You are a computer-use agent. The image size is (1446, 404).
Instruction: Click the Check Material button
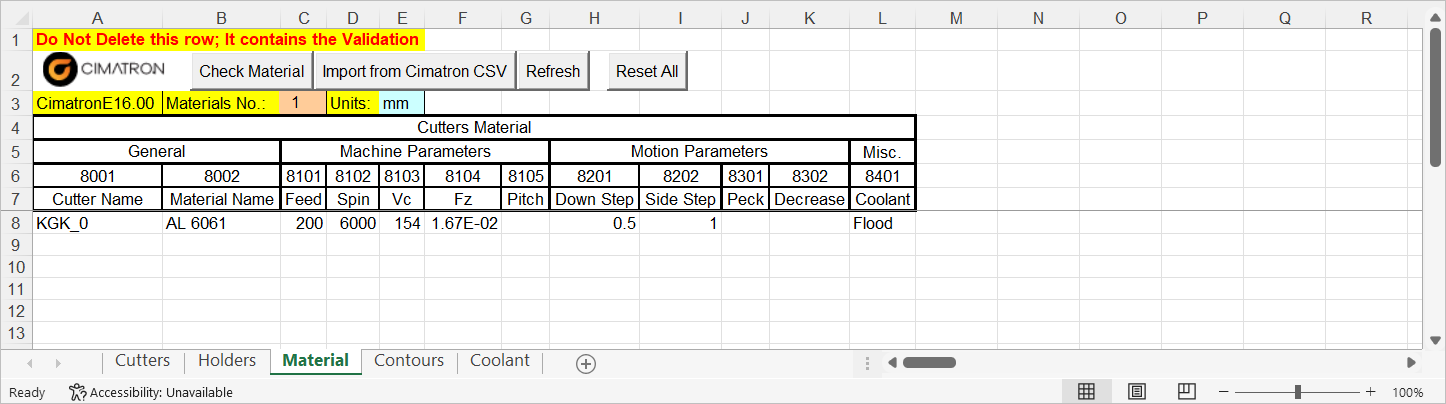[x=251, y=71]
